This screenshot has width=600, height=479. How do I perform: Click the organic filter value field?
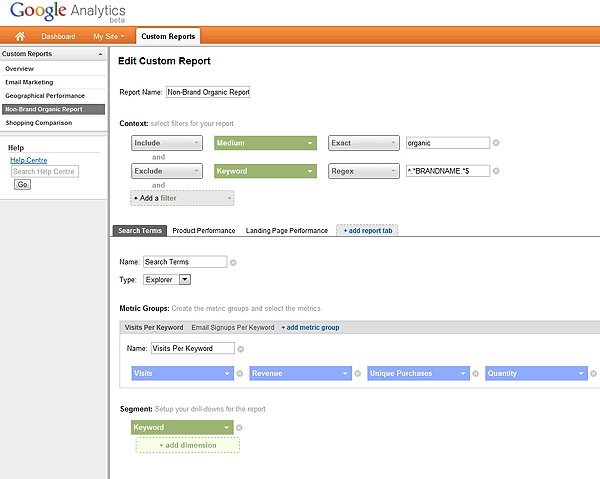[448, 143]
